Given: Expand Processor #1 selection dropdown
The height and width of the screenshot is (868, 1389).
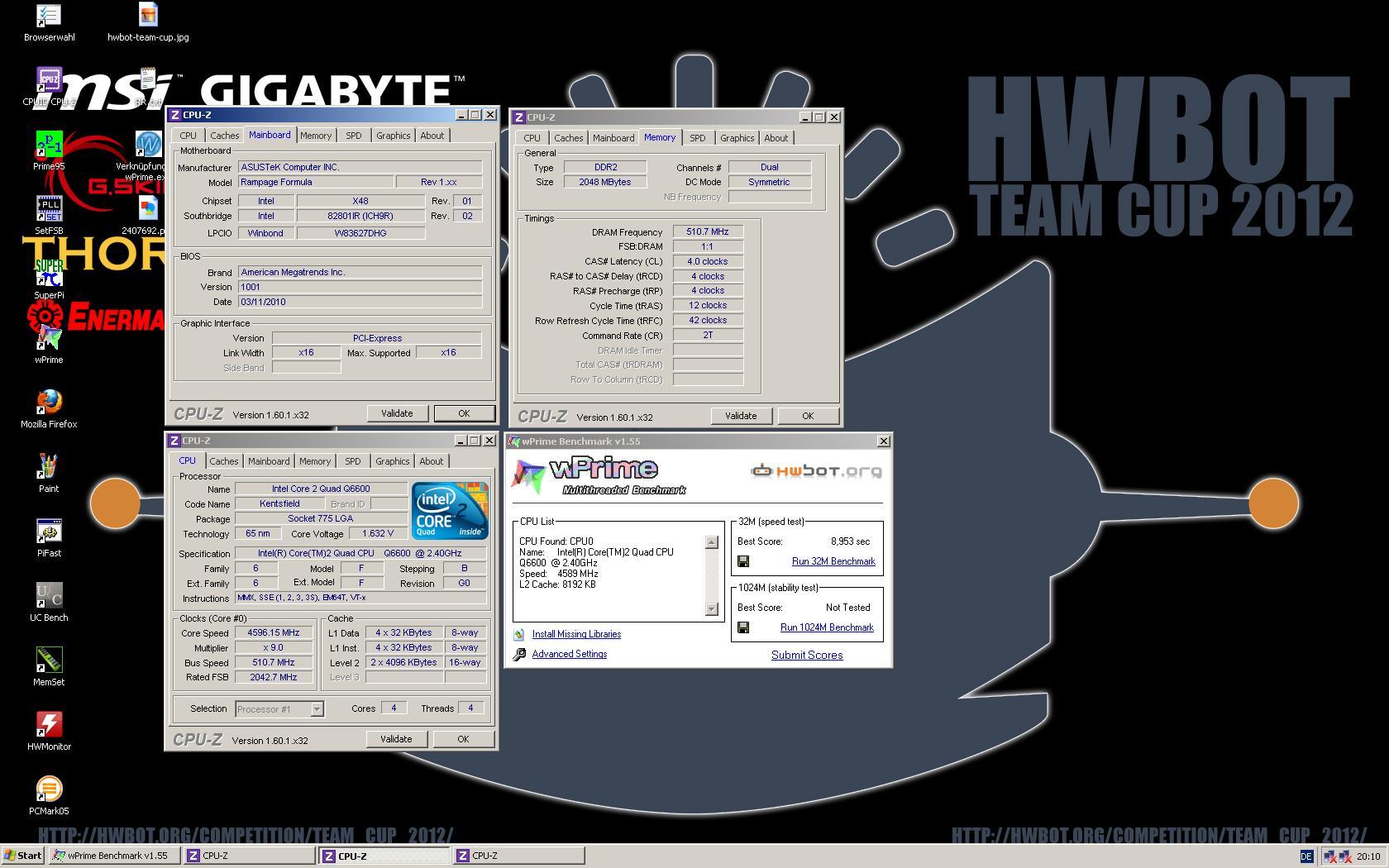Looking at the screenshot, I should pyautogui.click(x=317, y=709).
